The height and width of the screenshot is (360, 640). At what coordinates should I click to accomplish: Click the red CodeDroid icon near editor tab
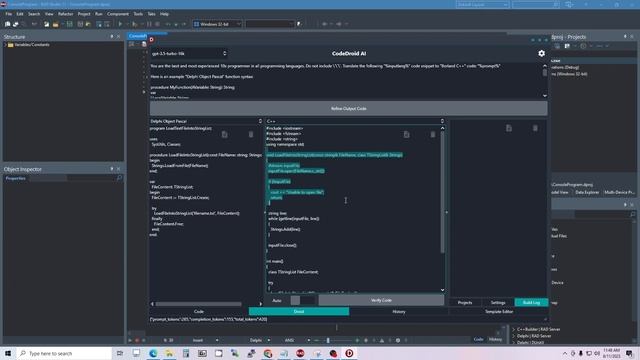point(151,40)
